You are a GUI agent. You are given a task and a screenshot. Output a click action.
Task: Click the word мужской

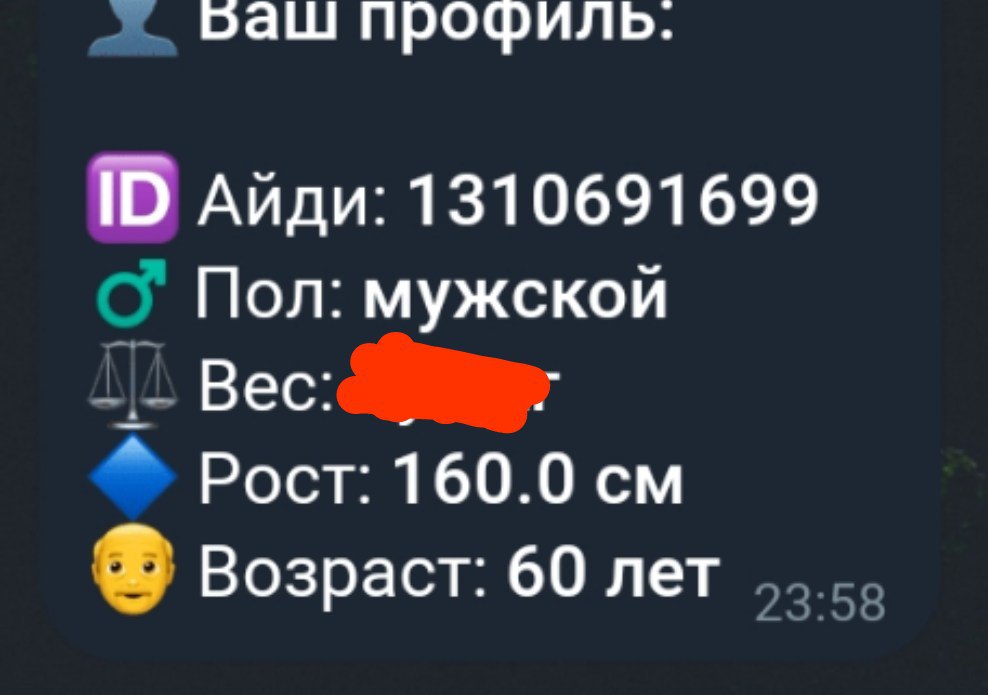tap(515, 295)
